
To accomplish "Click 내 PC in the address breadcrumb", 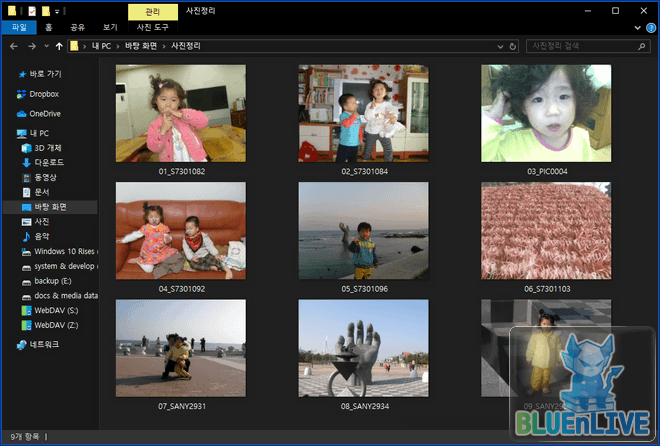I will (x=100, y=46).
